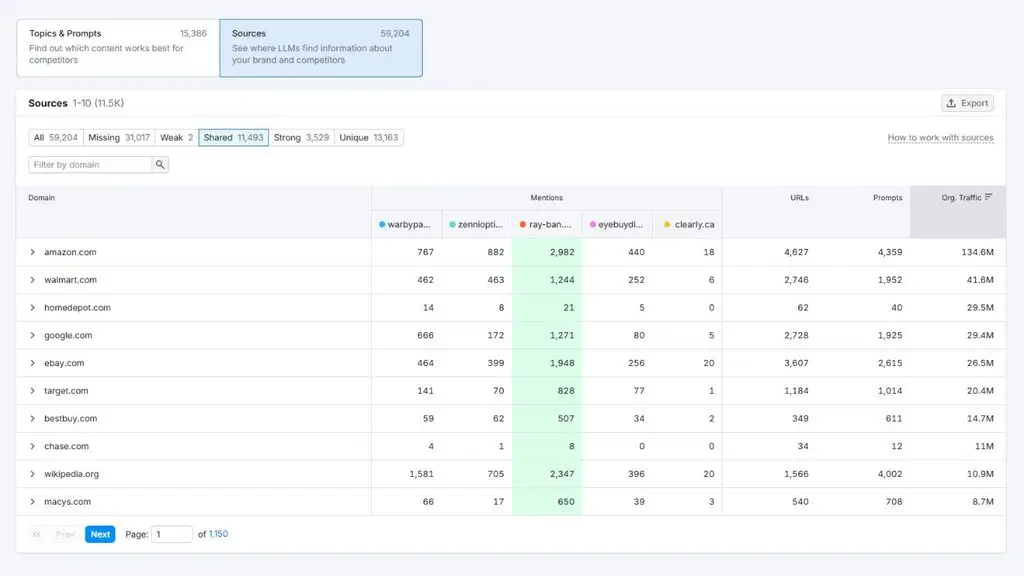Click the ray-ban orange dot legend
1024x576 pixels.
click(522, 225)
